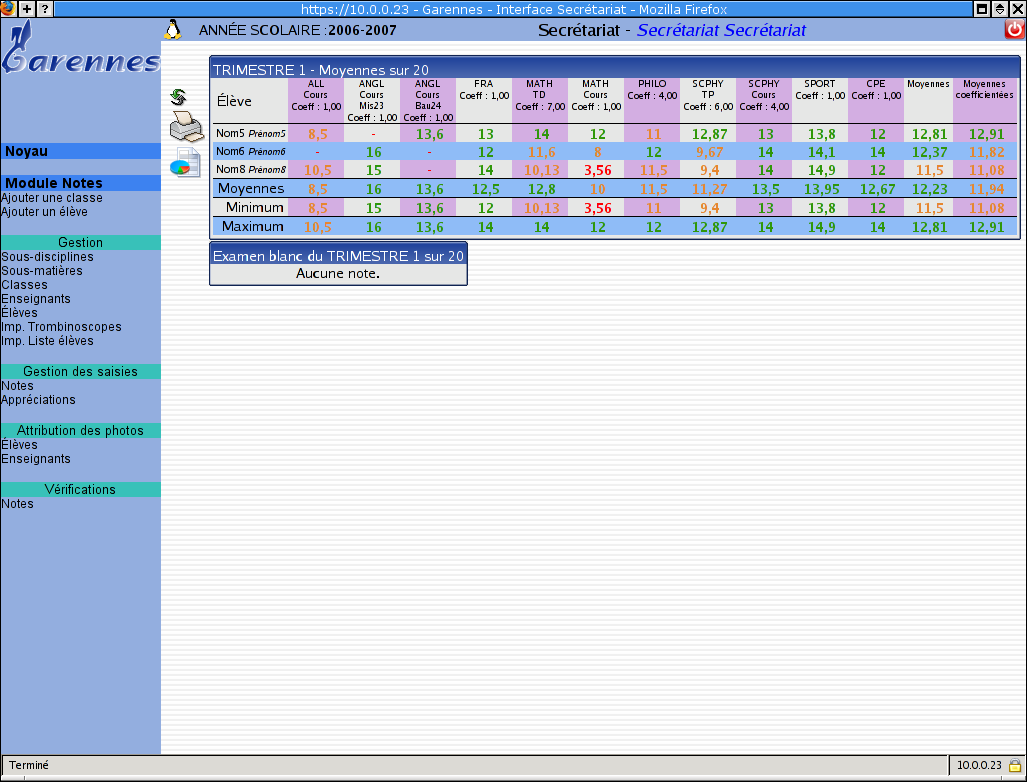This screenshot has width=1027, height=782.
Task: Click the security padlock in status bar
Action: [1014, 765]
